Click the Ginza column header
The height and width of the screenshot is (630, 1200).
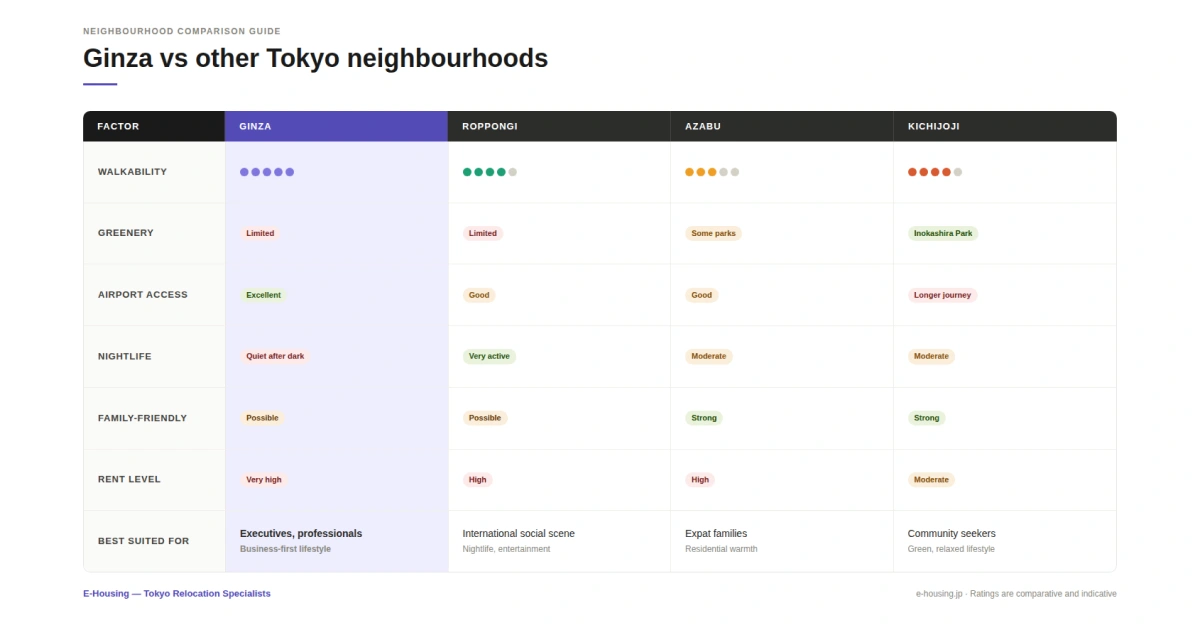click(x=336, y=126)
